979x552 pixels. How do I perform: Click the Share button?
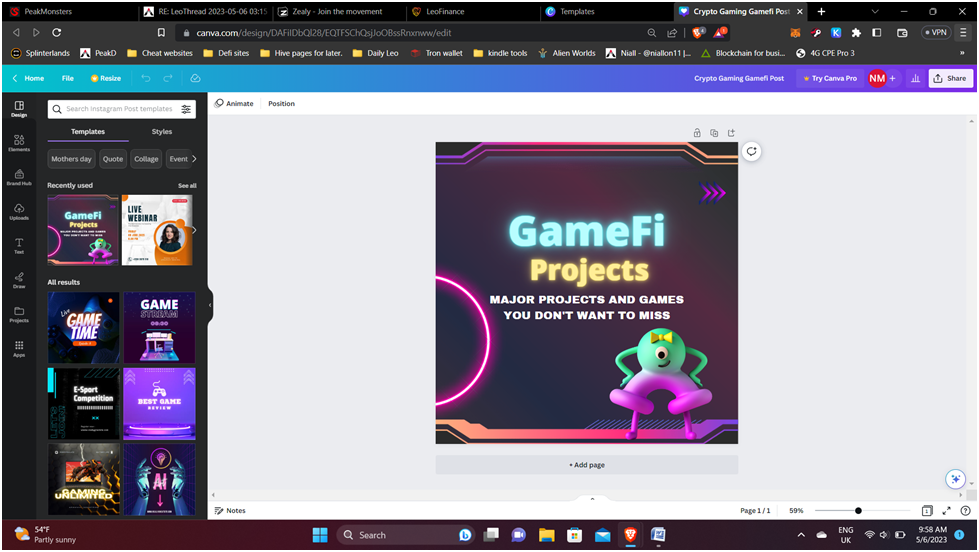[x=950, y=78]
